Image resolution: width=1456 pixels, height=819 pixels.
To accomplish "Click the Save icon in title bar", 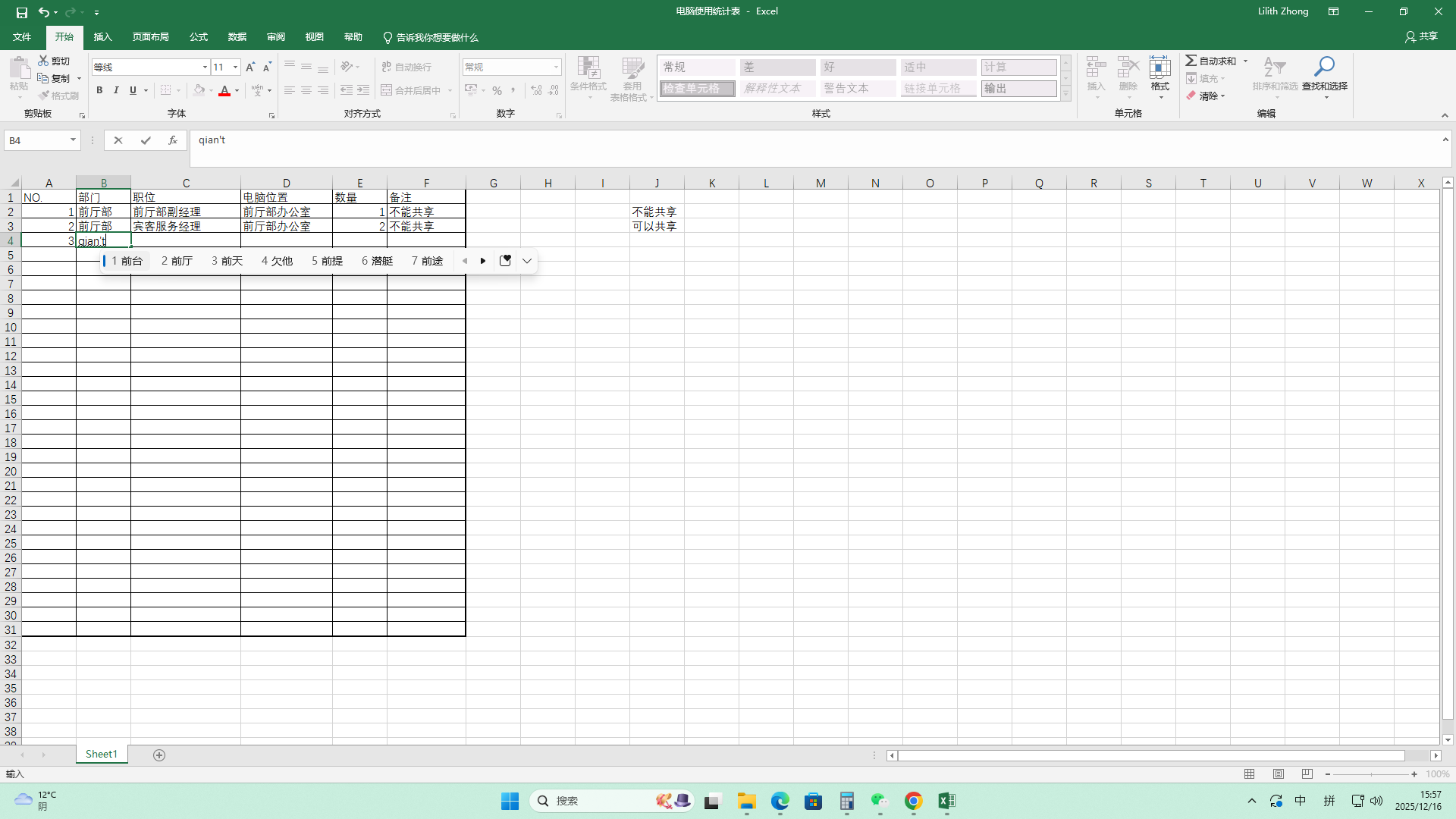I will pos(22,12).
